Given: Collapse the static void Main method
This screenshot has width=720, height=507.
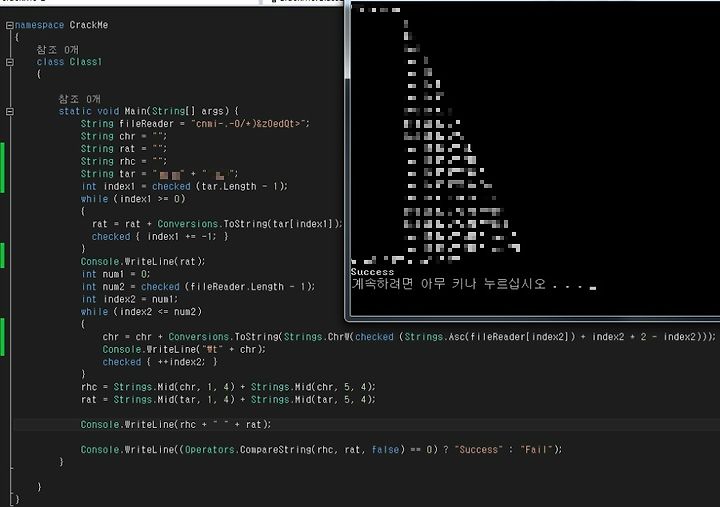Looking at the screenshot, I should [x=10, y=111].
